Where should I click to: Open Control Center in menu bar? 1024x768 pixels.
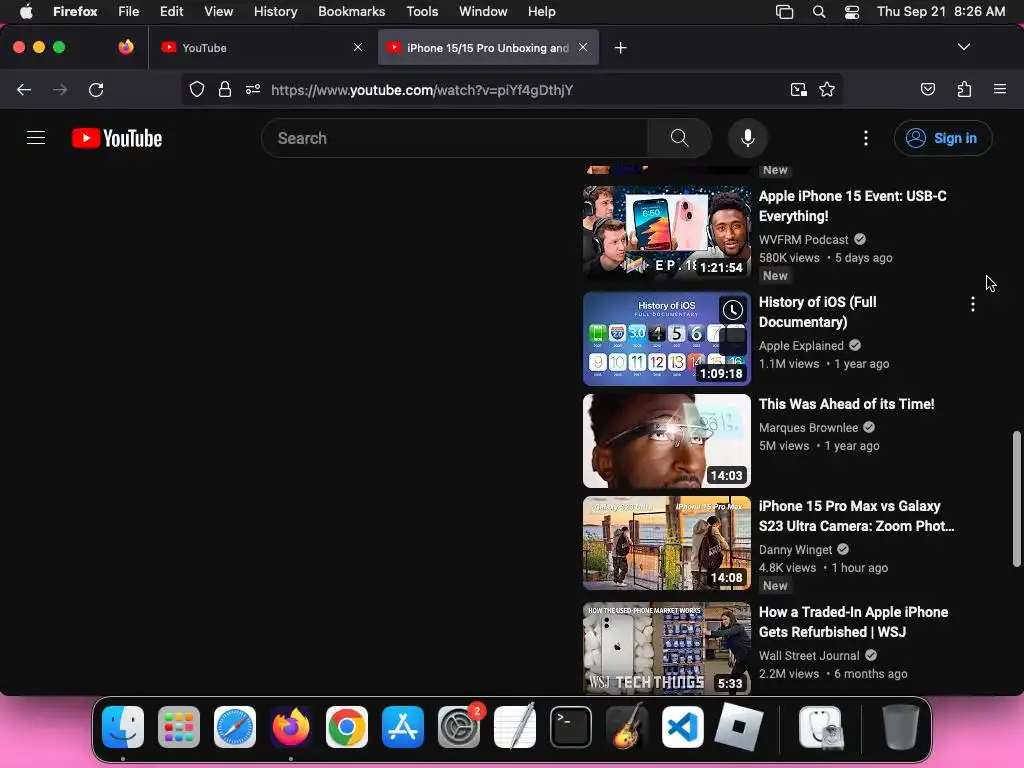(852, 11)
